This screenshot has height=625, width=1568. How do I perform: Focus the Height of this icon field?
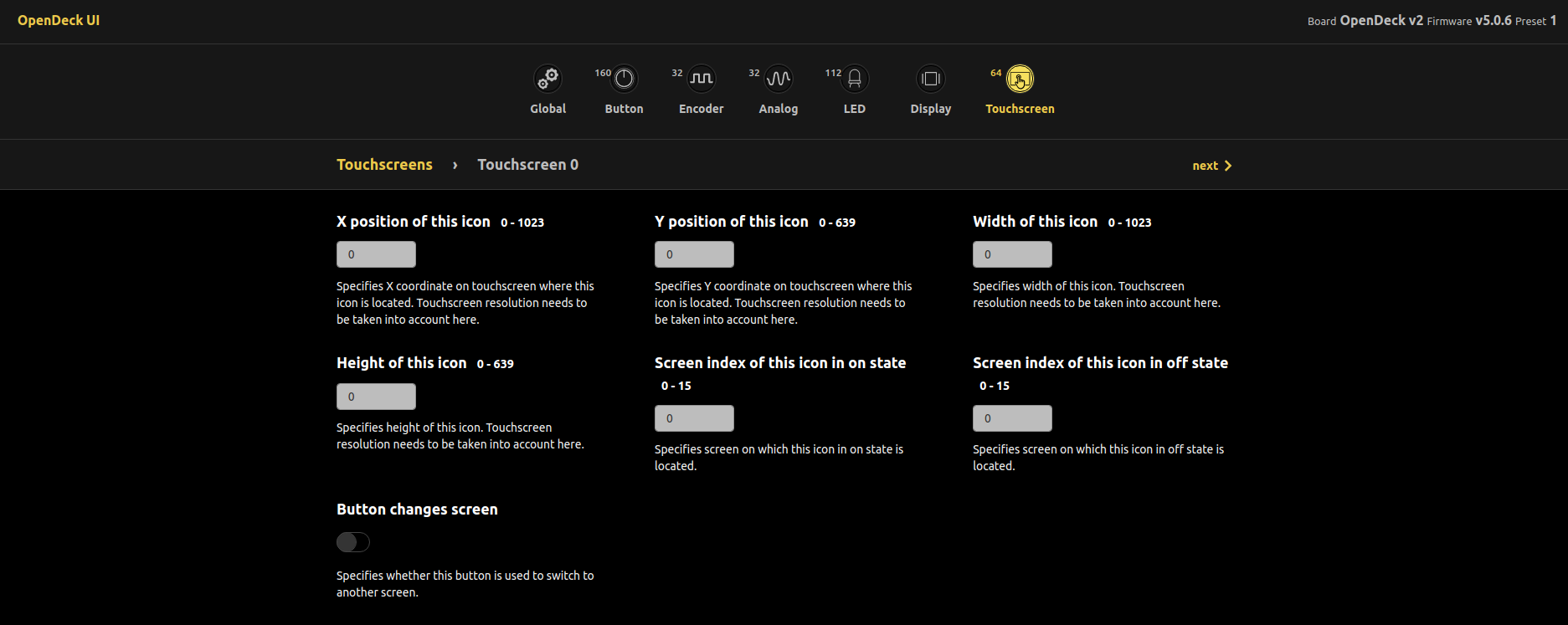coord(376,397)
